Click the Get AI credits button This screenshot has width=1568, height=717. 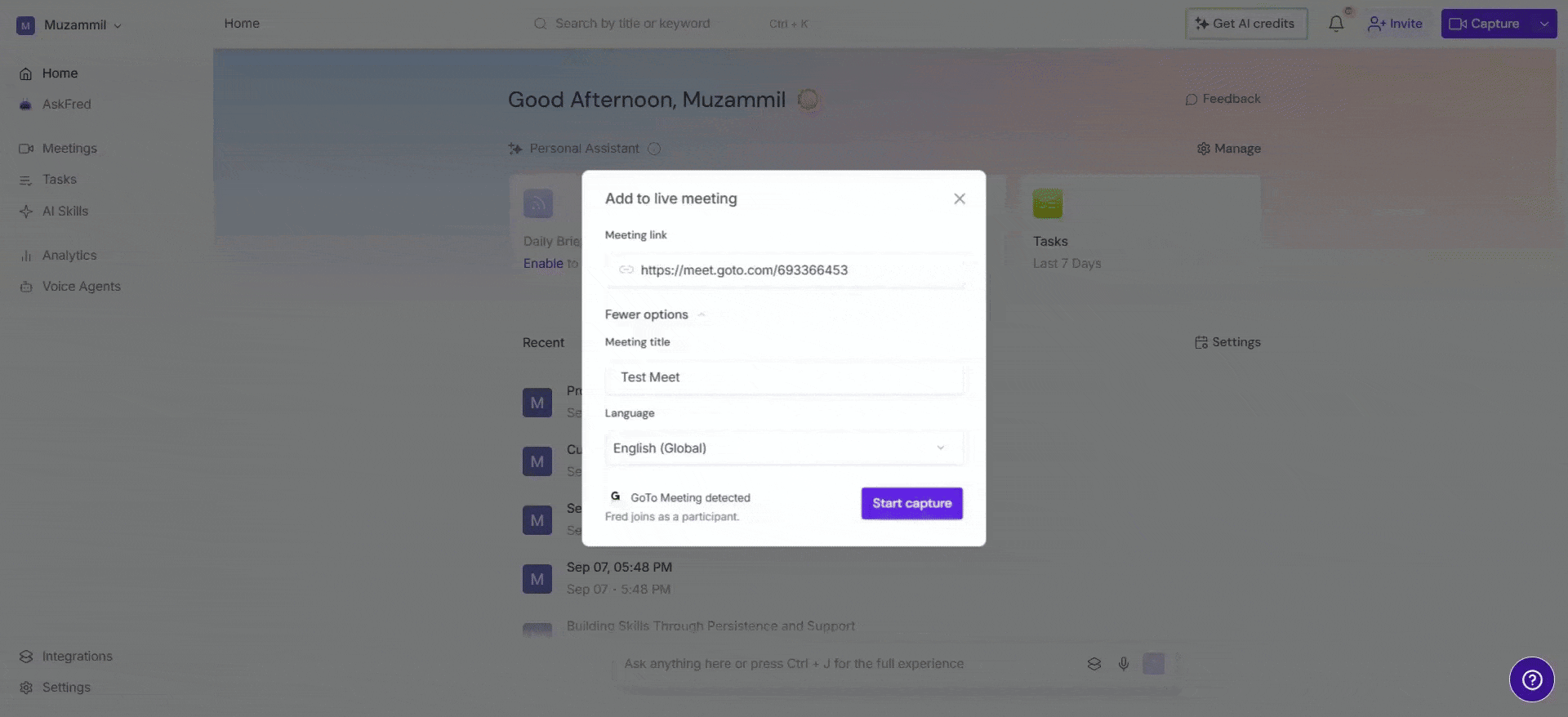(1245, 24)
